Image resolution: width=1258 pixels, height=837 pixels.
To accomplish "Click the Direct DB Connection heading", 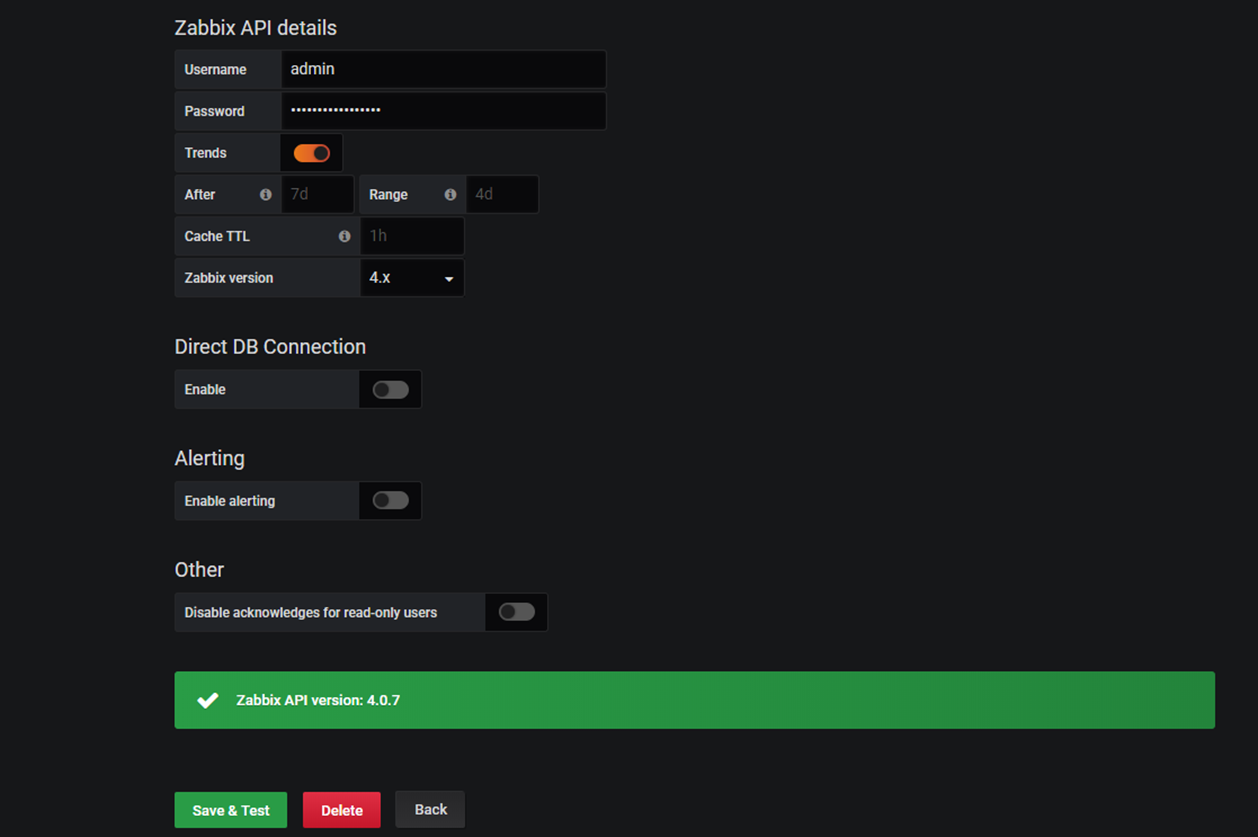I will point(270,347).
